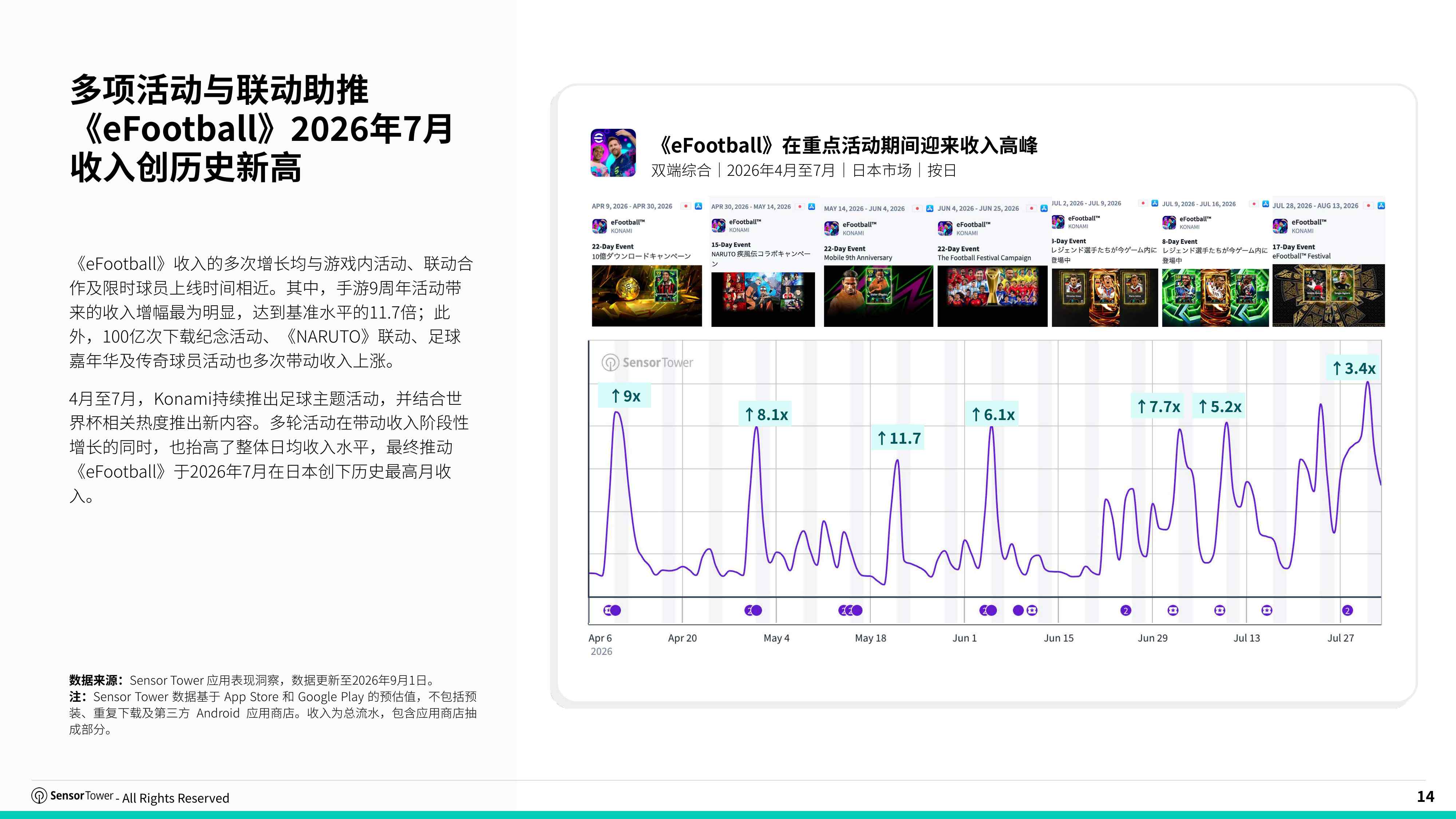1456x819 pixels.
Task: Click the Sensor Tower logo in footer
Action: coord(72,796)
